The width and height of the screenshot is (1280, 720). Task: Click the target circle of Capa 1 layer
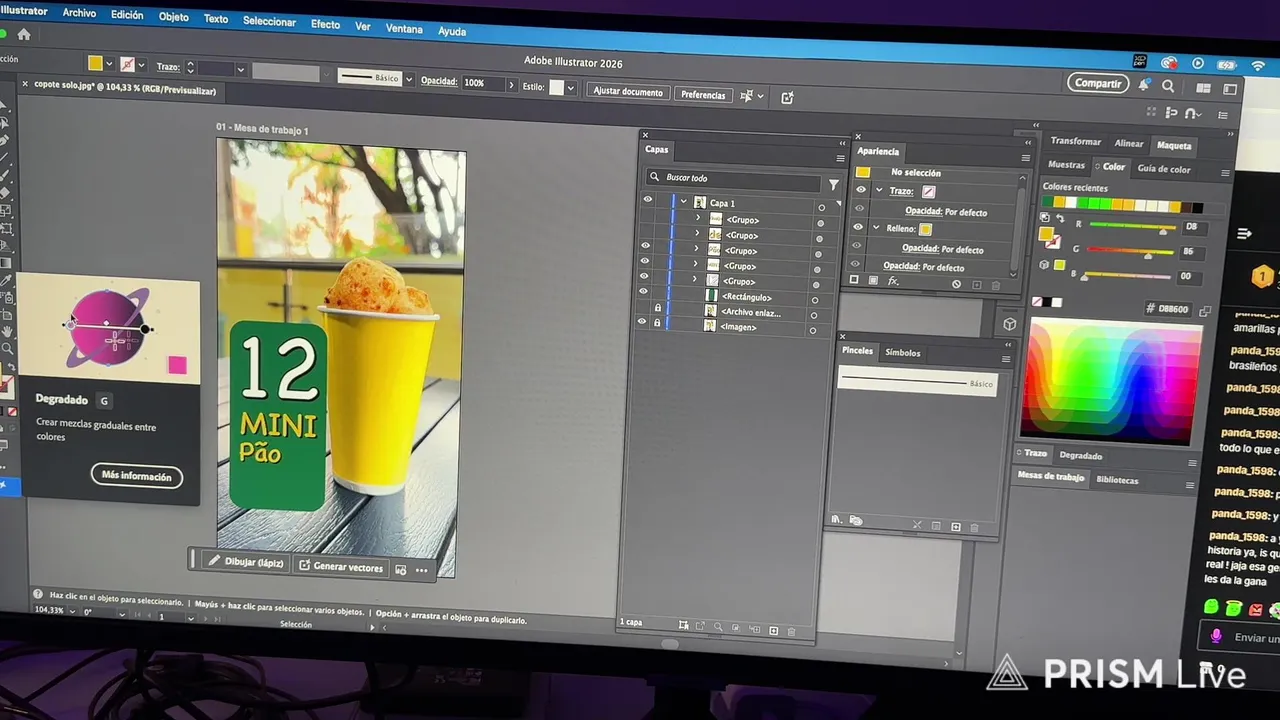(822, 208)
